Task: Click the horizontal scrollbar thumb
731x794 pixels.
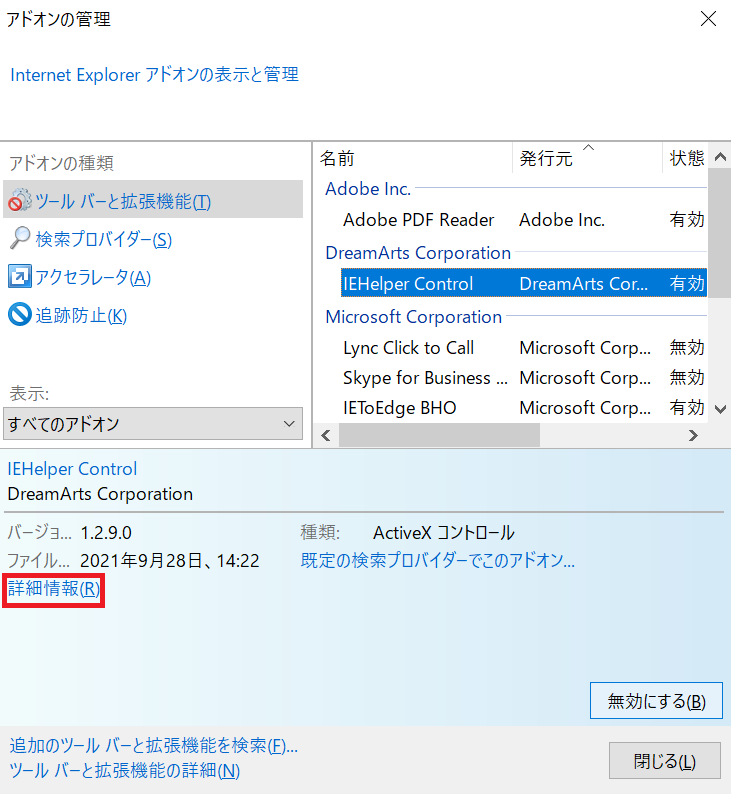Action: pos(439,435)
